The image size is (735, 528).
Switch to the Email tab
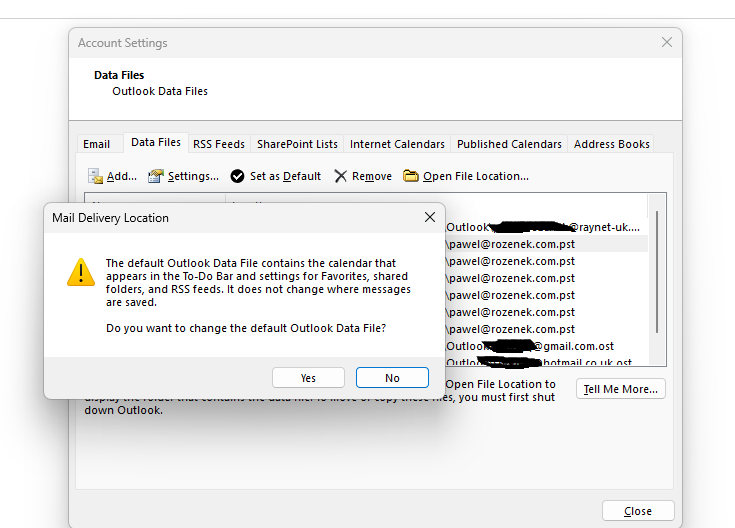click(97, 144)
